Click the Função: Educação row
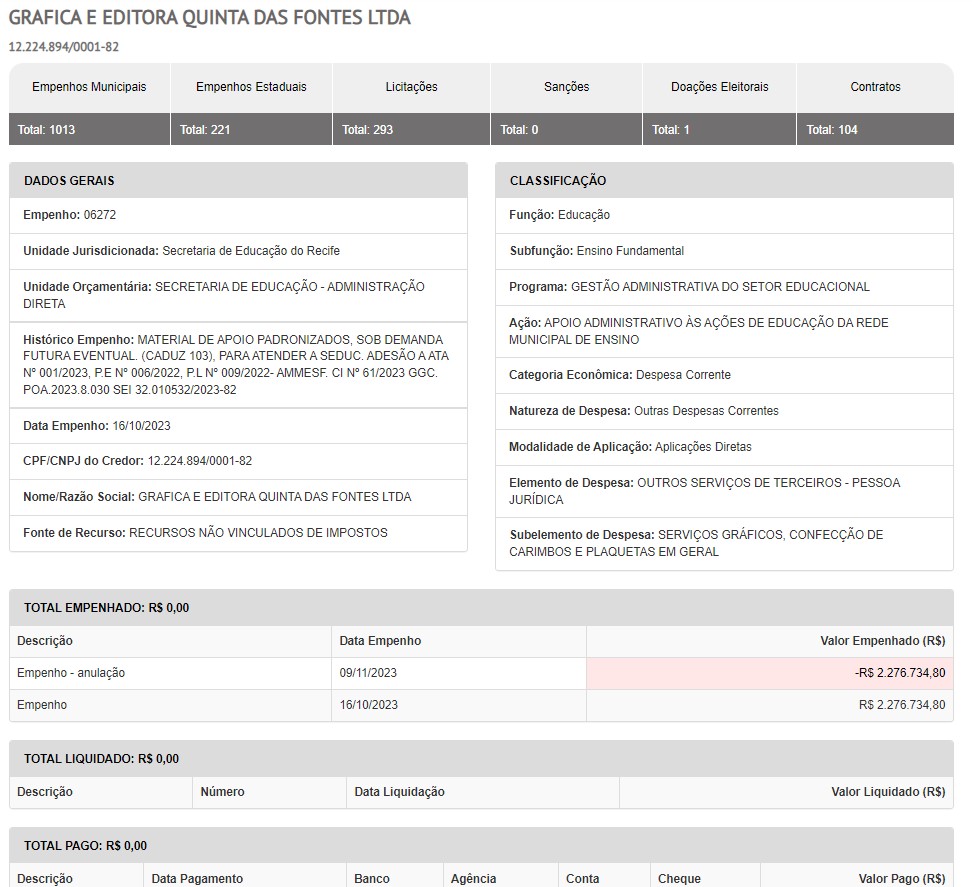 [724, 215]
